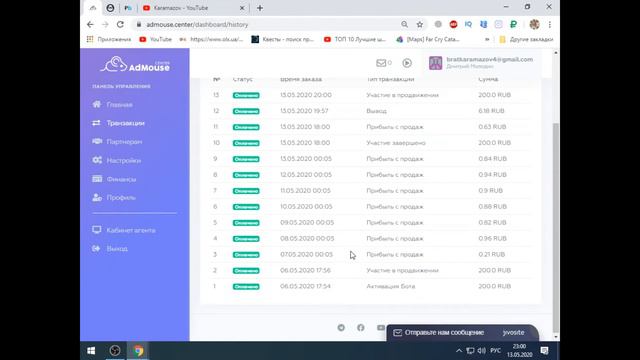Click the arrows icon beside Транзакции

point(96,123)
